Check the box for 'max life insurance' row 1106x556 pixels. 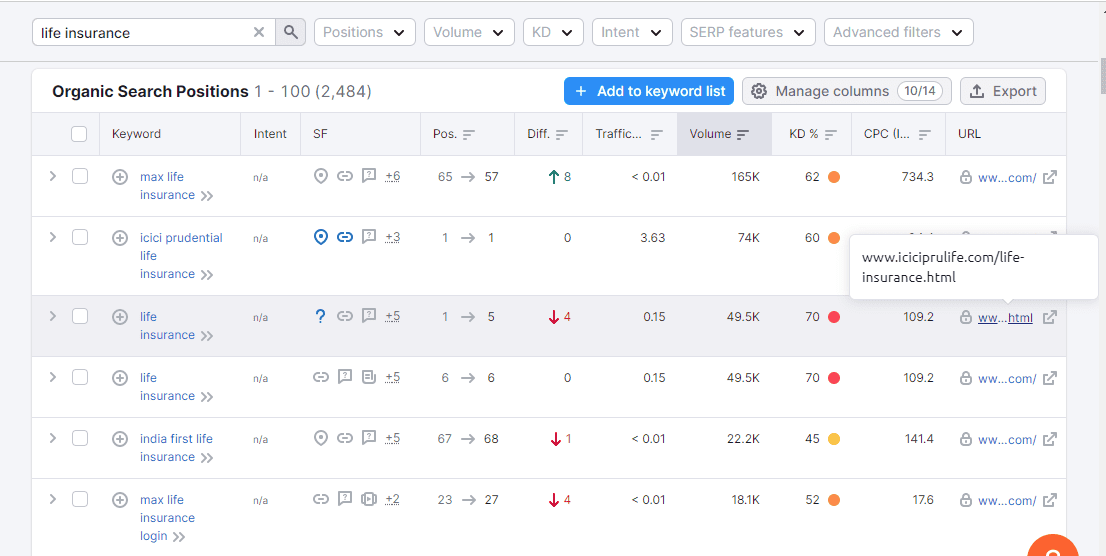click(80, 176)
